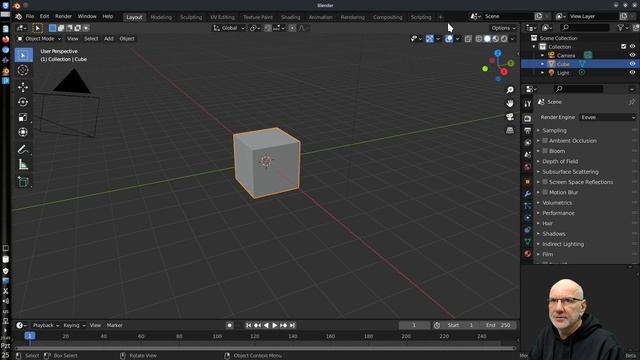Screen dimensions: 640x360
Task: Switch to the Sculpting workspace tab
Action: click(x=191, y=17)
